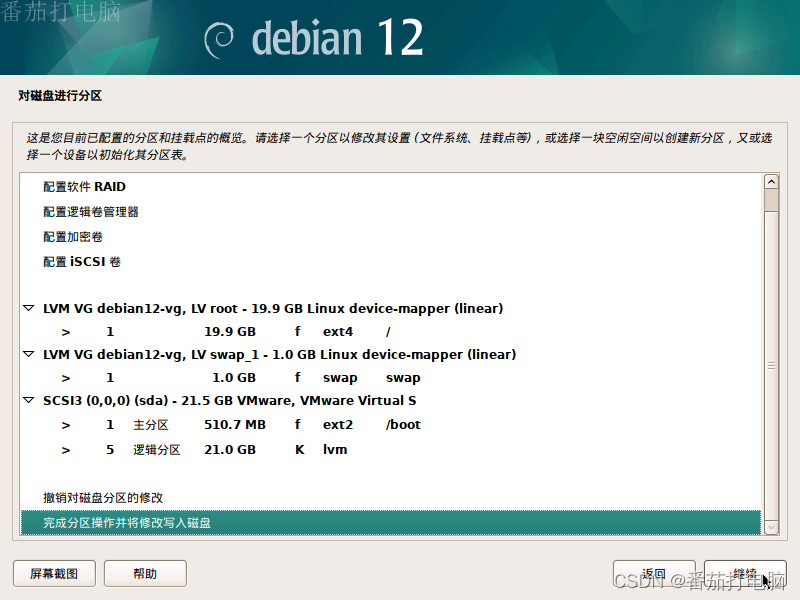Click the lvm usage label

pyautogui.click(x=335, y=449)
